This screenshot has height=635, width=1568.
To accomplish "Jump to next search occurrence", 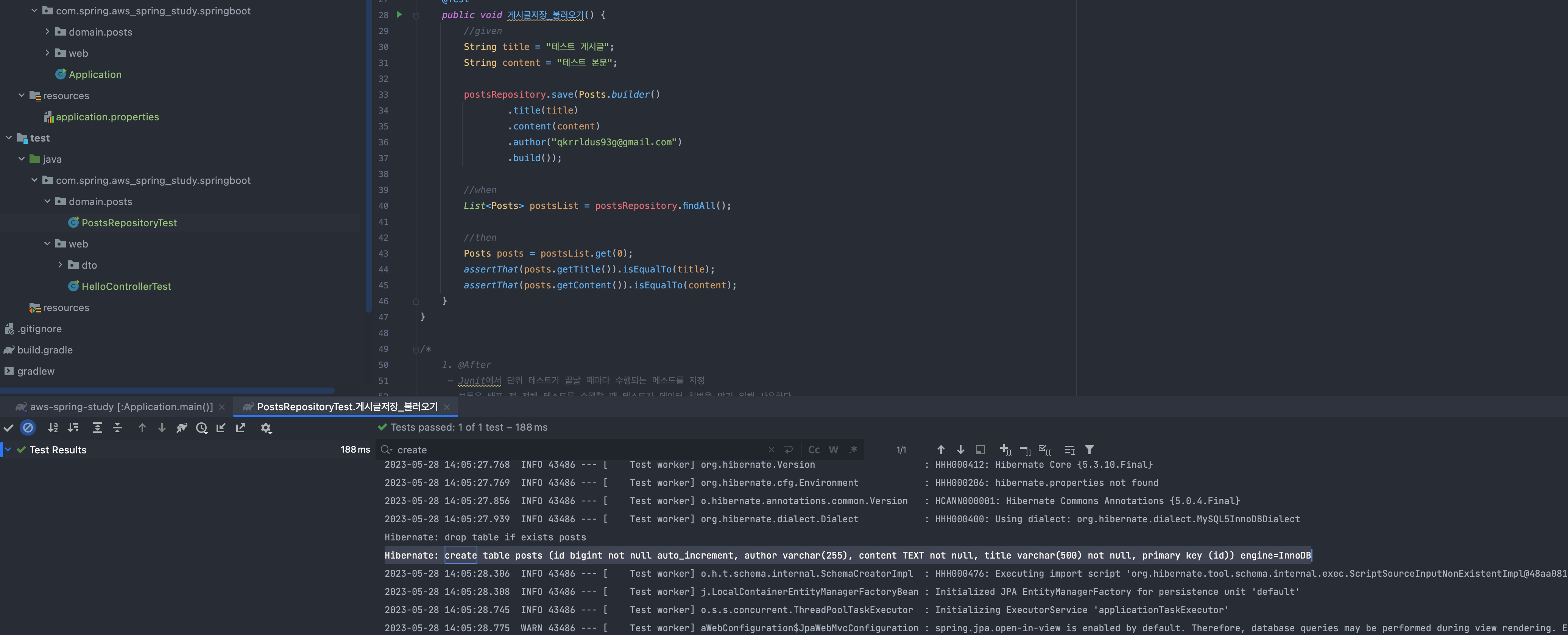I will coord(960,450).
